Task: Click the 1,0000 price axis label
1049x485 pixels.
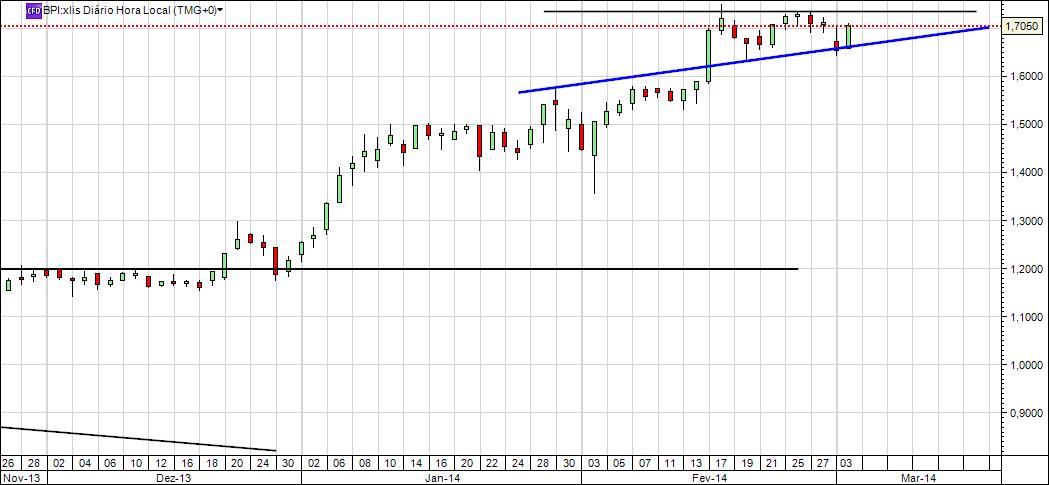Action: 1025,365
